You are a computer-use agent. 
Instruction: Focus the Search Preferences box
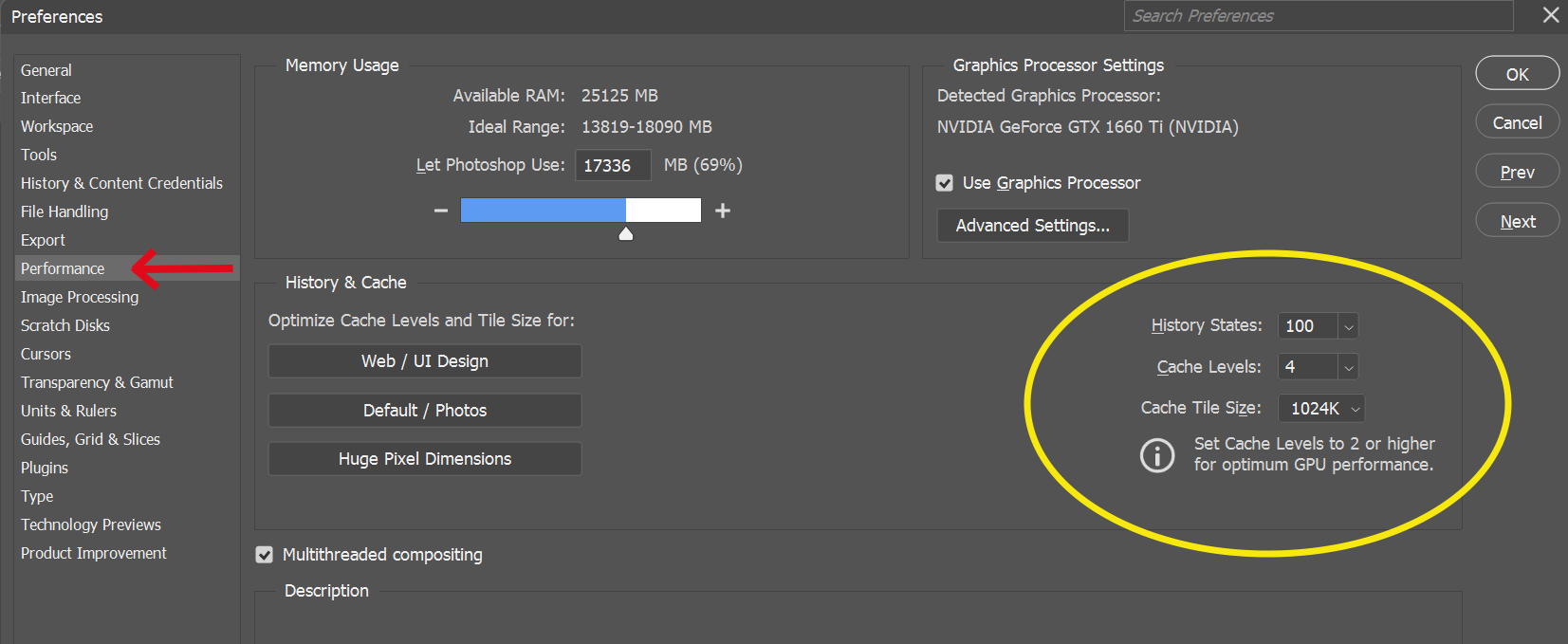coord(1318,16)
